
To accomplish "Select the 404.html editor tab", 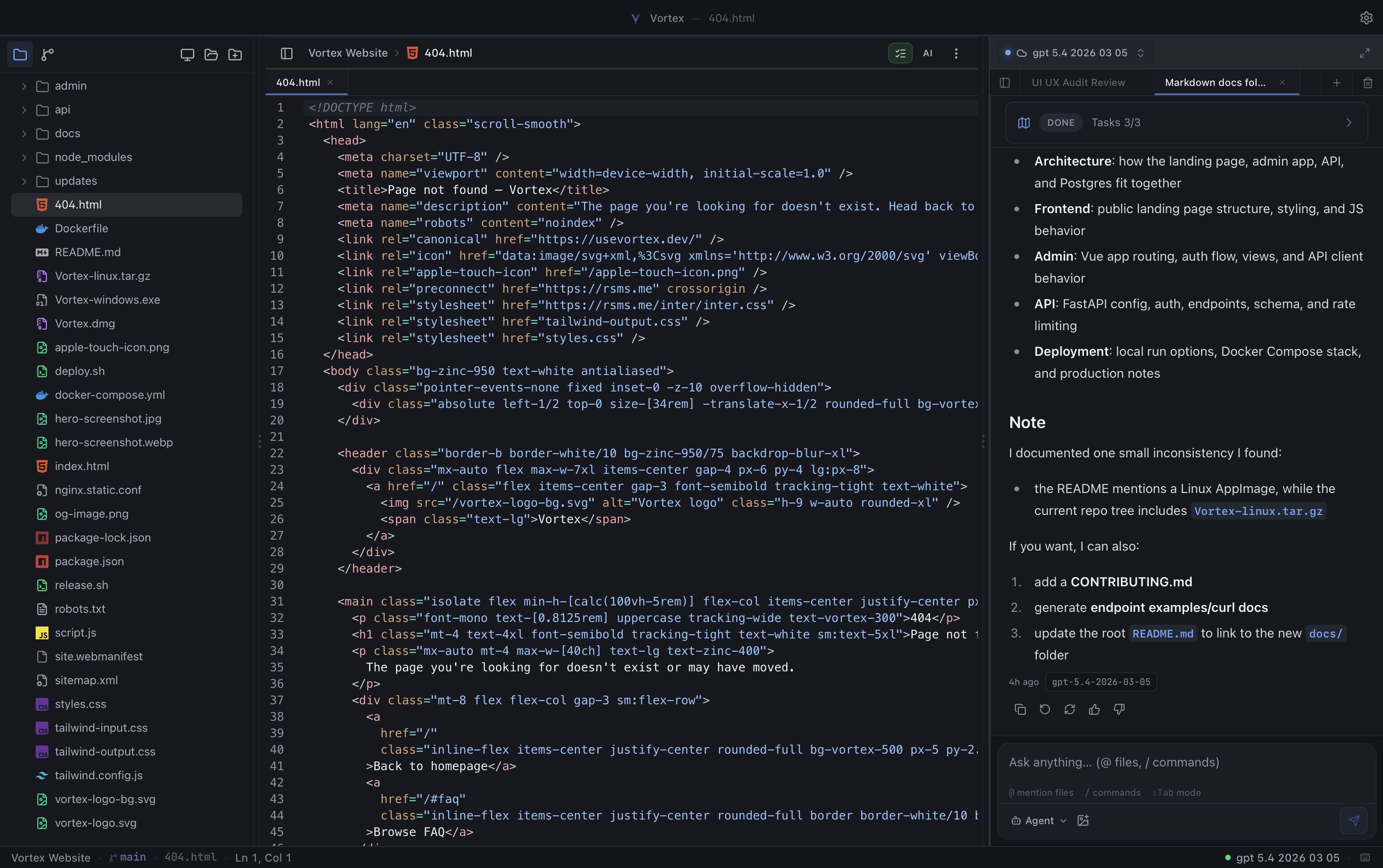I will (306, 83).
